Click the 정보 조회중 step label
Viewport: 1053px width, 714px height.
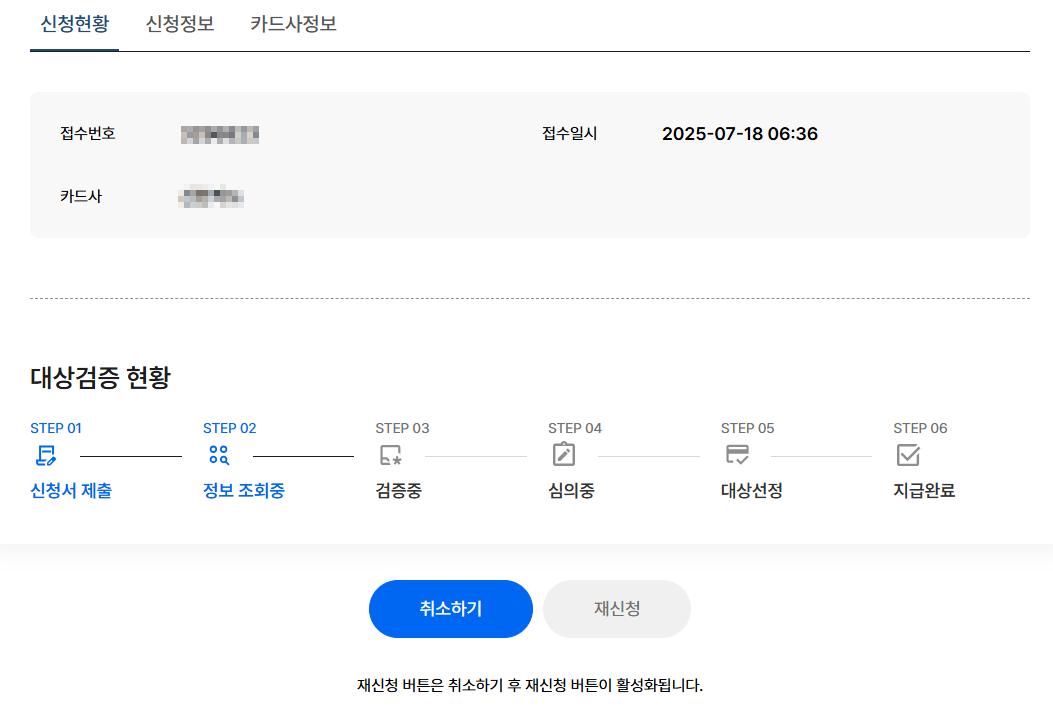[242, 491]
